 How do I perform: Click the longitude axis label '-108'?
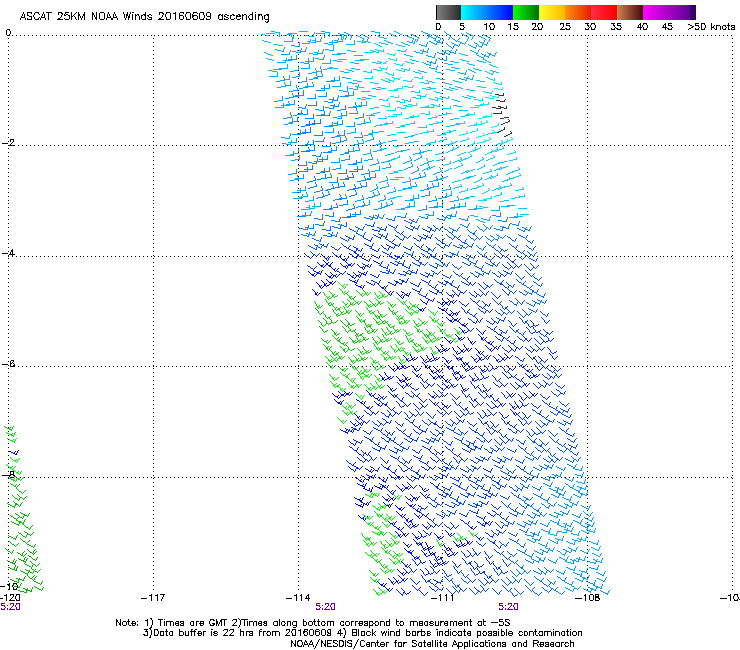588,598
